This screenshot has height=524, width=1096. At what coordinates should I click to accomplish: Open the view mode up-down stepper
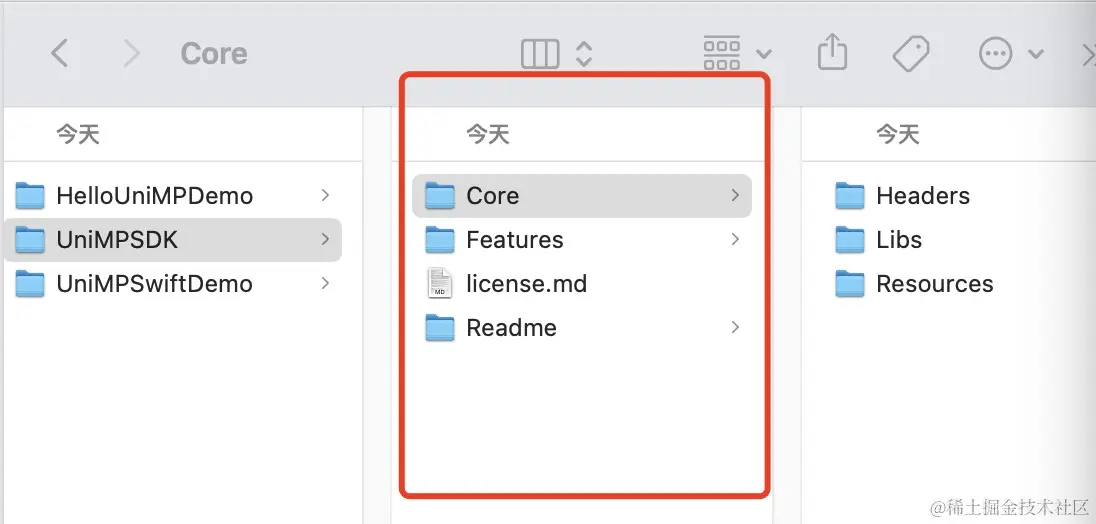coord(584,54)
